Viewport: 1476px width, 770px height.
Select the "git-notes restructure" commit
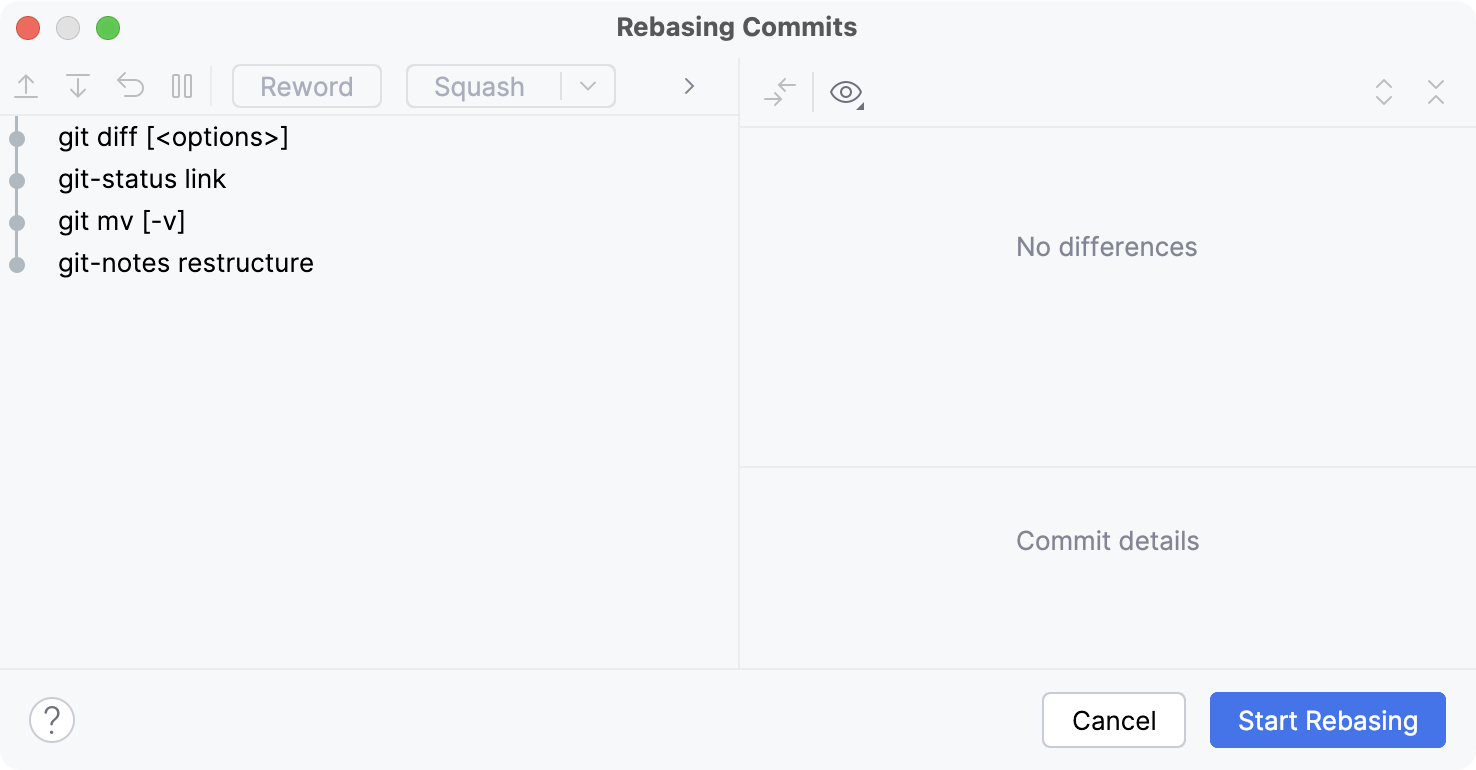coord(186,263)
